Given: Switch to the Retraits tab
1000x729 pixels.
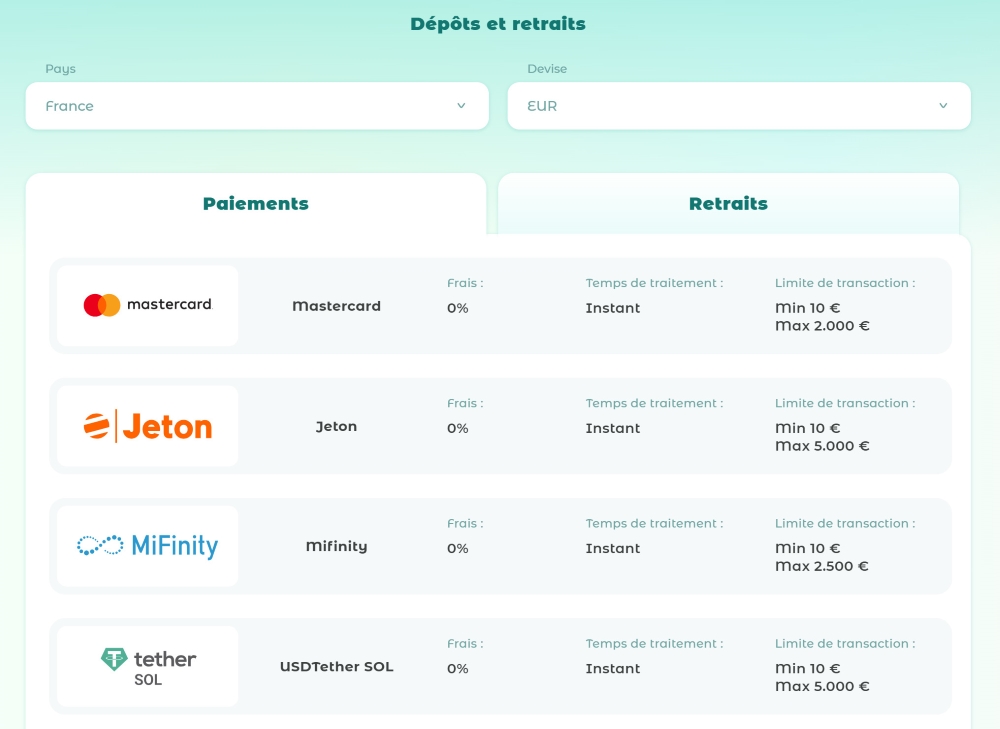Looking at the screenshot, I should 728,204.
